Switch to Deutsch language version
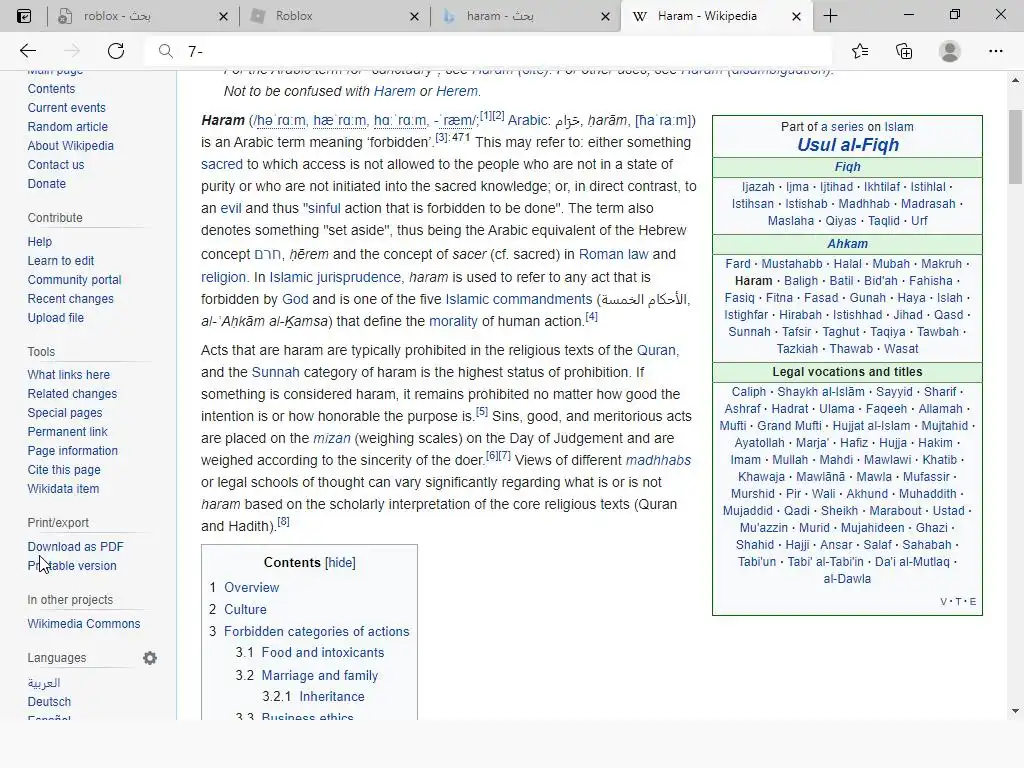1024x768 pixels. point(49,701)
